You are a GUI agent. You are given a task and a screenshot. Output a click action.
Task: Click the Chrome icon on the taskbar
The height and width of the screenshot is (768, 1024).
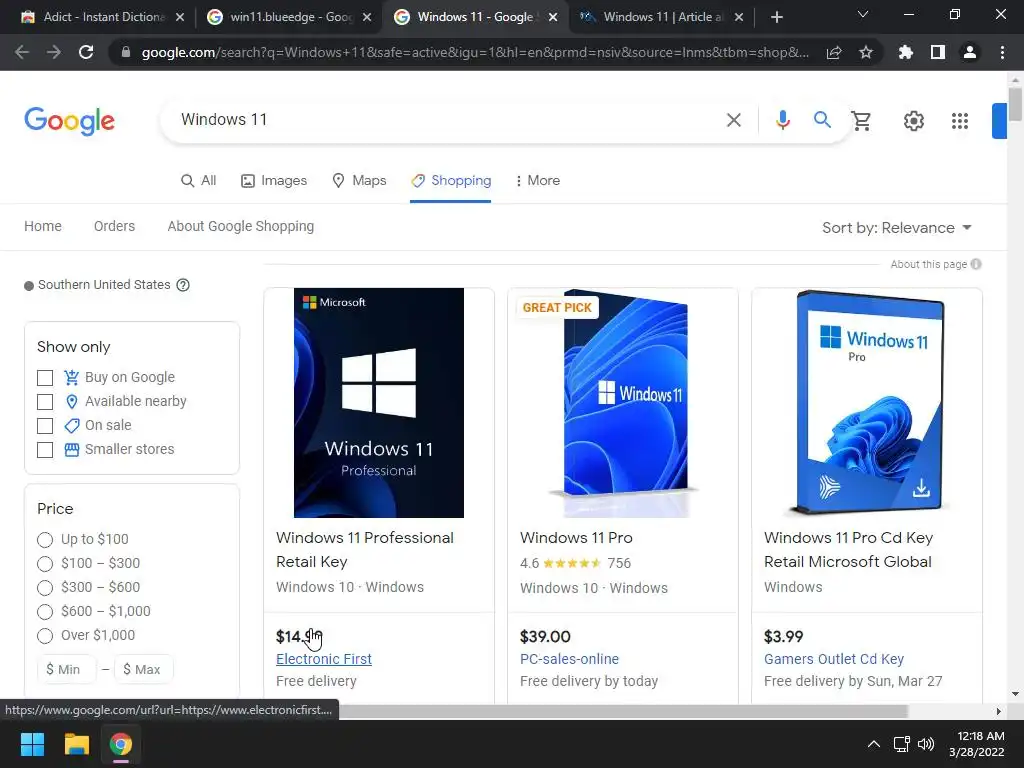pyautogui.click(x=120, y=744)
